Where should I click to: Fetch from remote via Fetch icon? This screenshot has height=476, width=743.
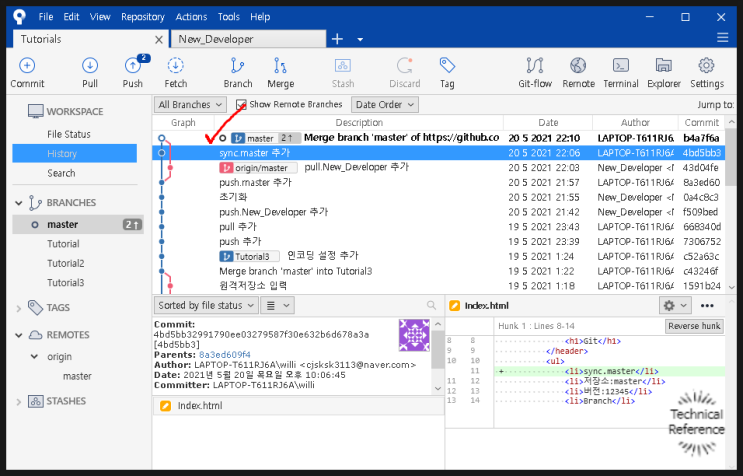(x=175, y=65)
